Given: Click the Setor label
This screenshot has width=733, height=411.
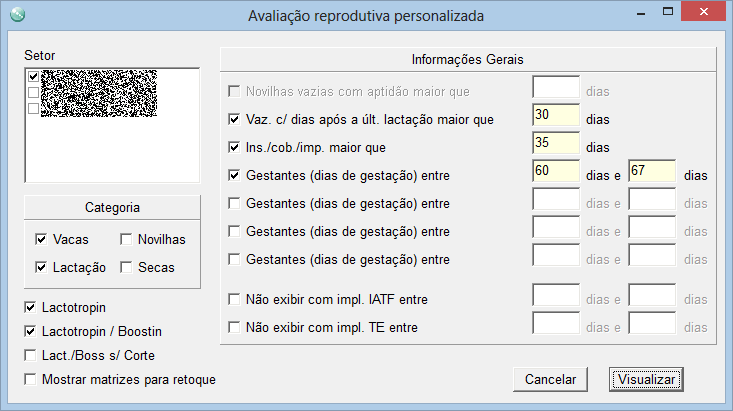Looking at the screenshot, I should (x=40, y=55).
